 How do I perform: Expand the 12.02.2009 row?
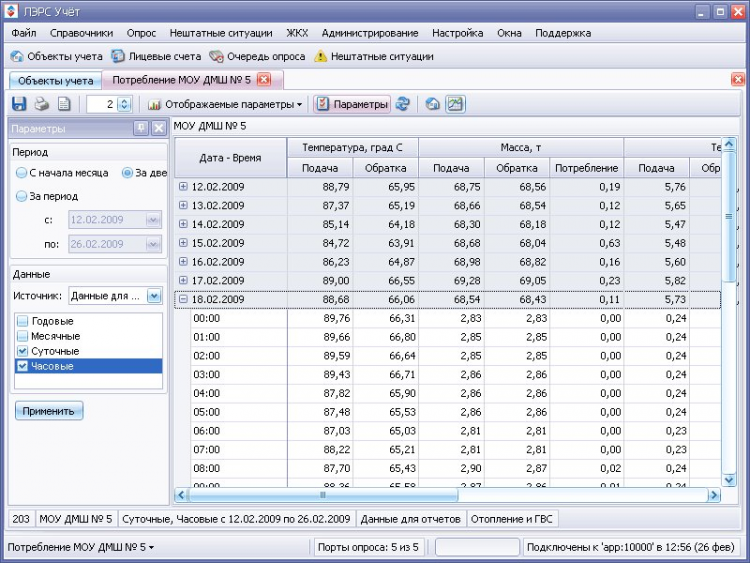(x=183, y=186)
